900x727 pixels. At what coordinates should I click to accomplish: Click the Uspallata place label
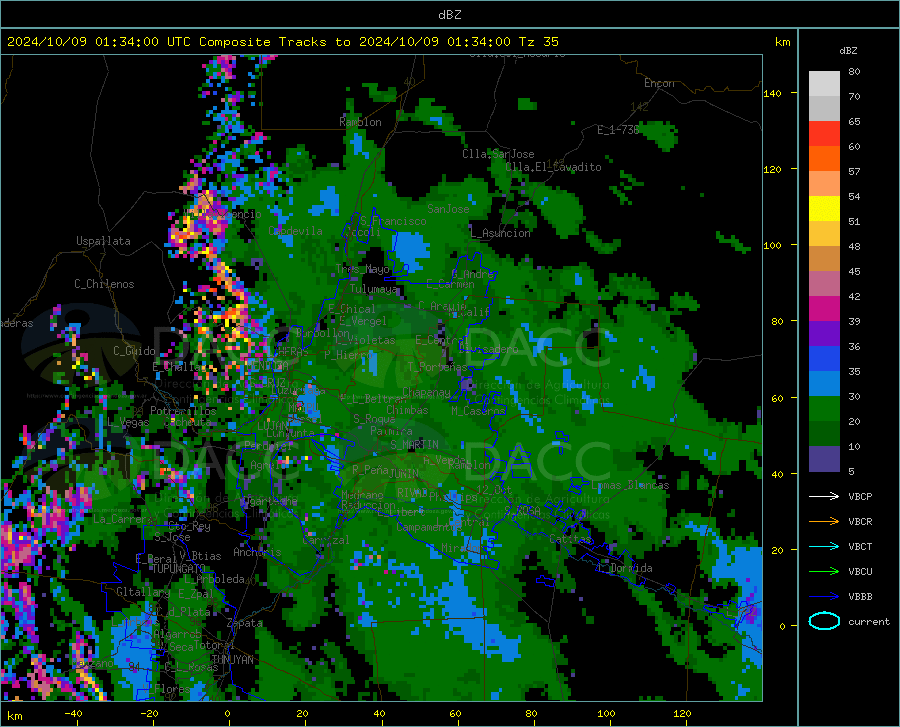coord(103,241)
